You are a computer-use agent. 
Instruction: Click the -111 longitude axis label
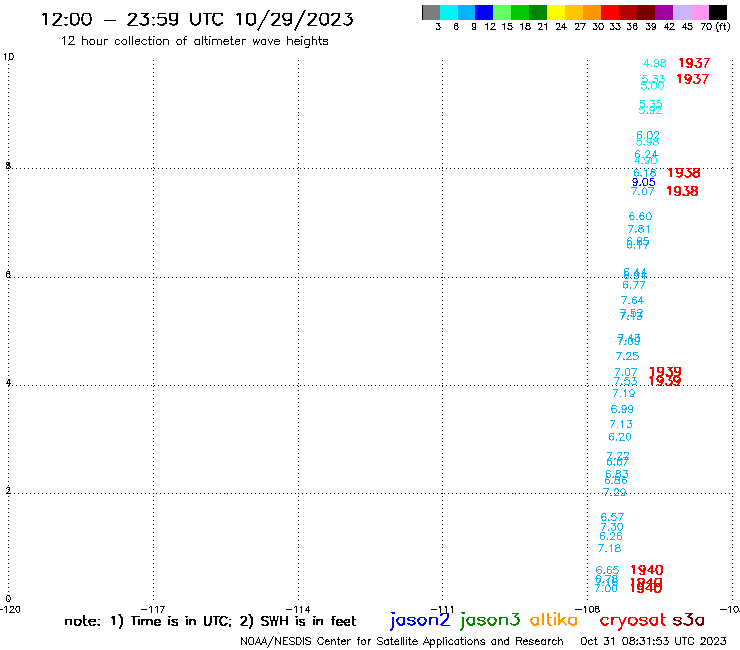442,609
